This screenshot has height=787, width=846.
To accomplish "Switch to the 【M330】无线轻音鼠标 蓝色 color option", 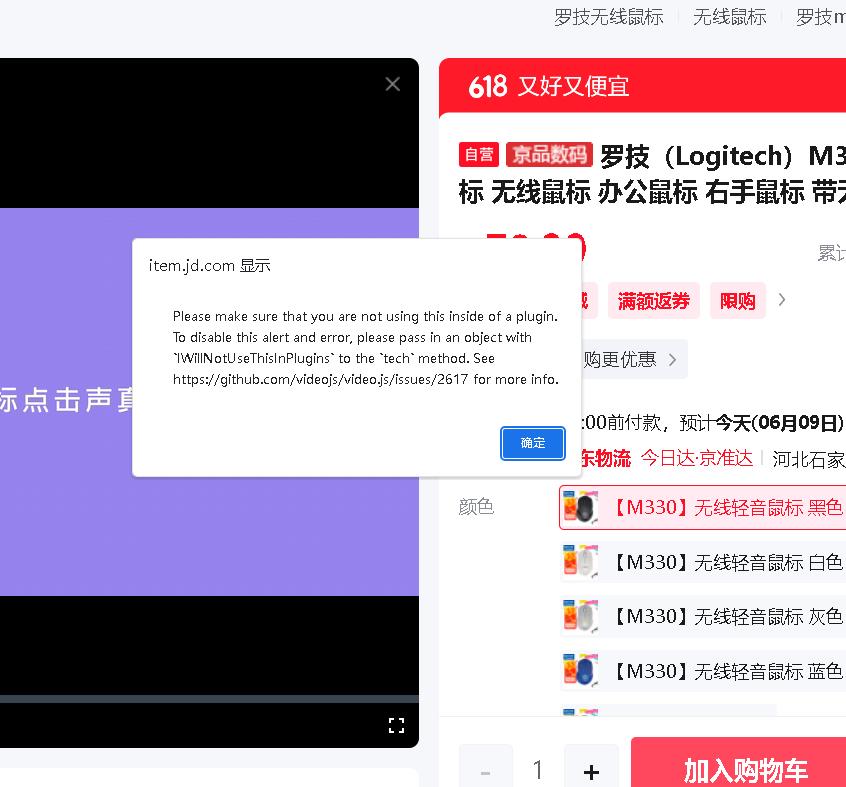I will pos(702,671).
